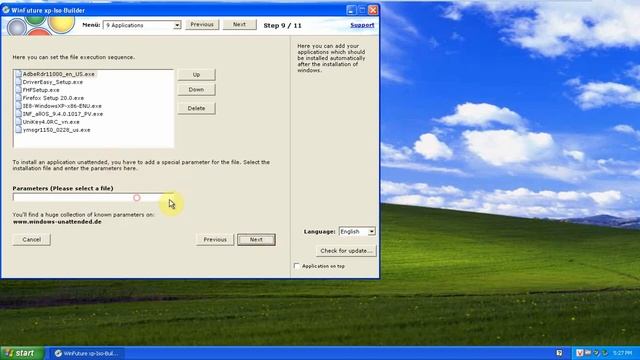This screenshot has width=640, height=360.
Task: Open the Menü dropdown showing 9 Applications
Action: [142, 25]
